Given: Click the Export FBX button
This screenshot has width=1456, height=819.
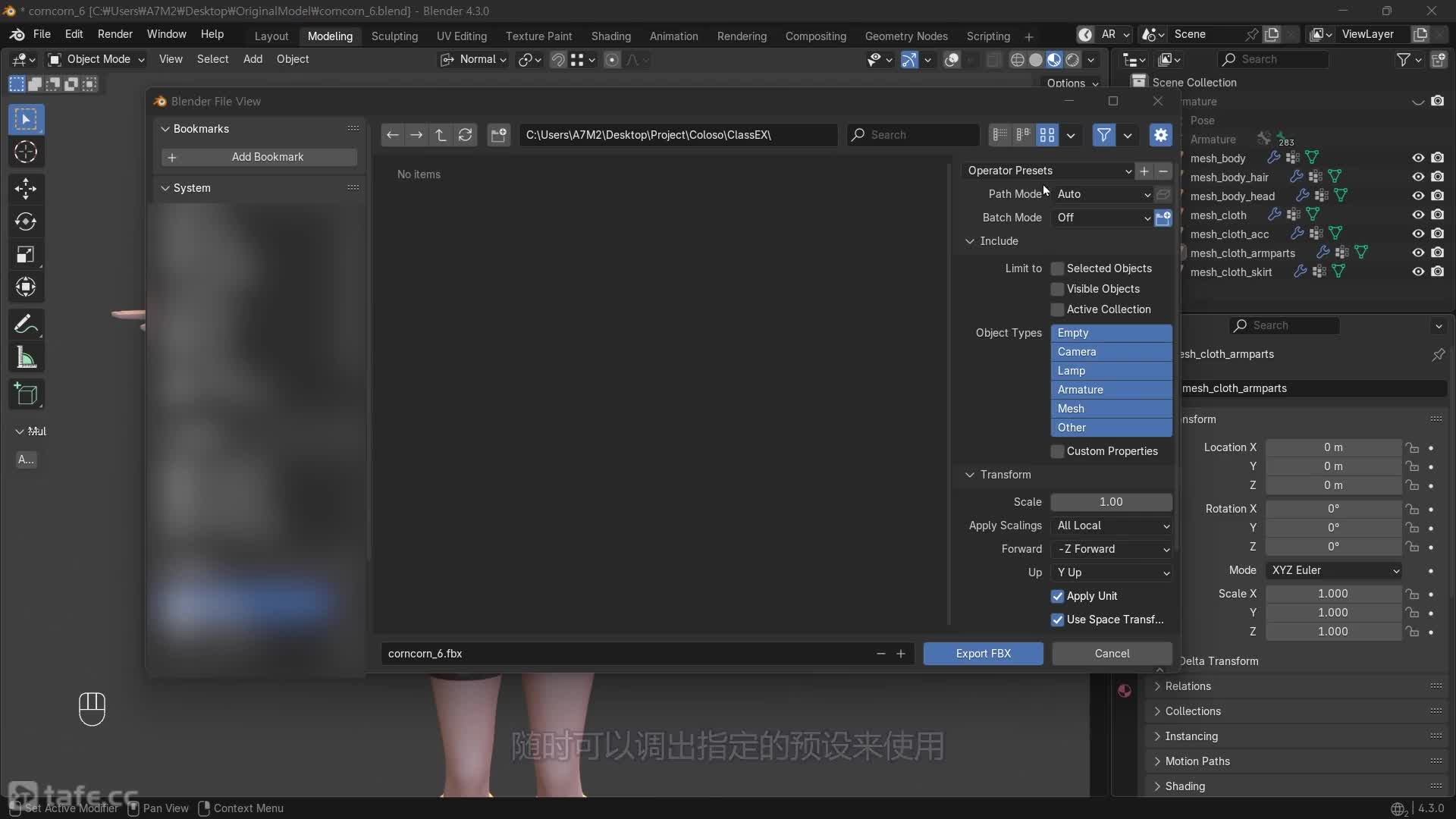Looking at the screenshot, I should coord(983,654).
